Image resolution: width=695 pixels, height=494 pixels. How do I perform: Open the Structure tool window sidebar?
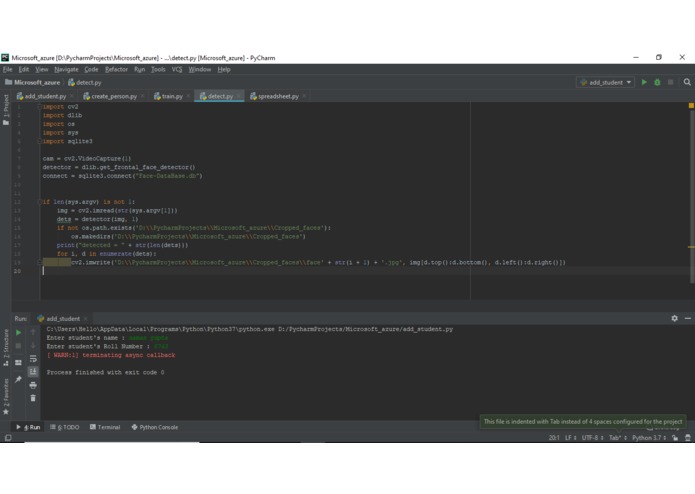click(x=6, y=347)
